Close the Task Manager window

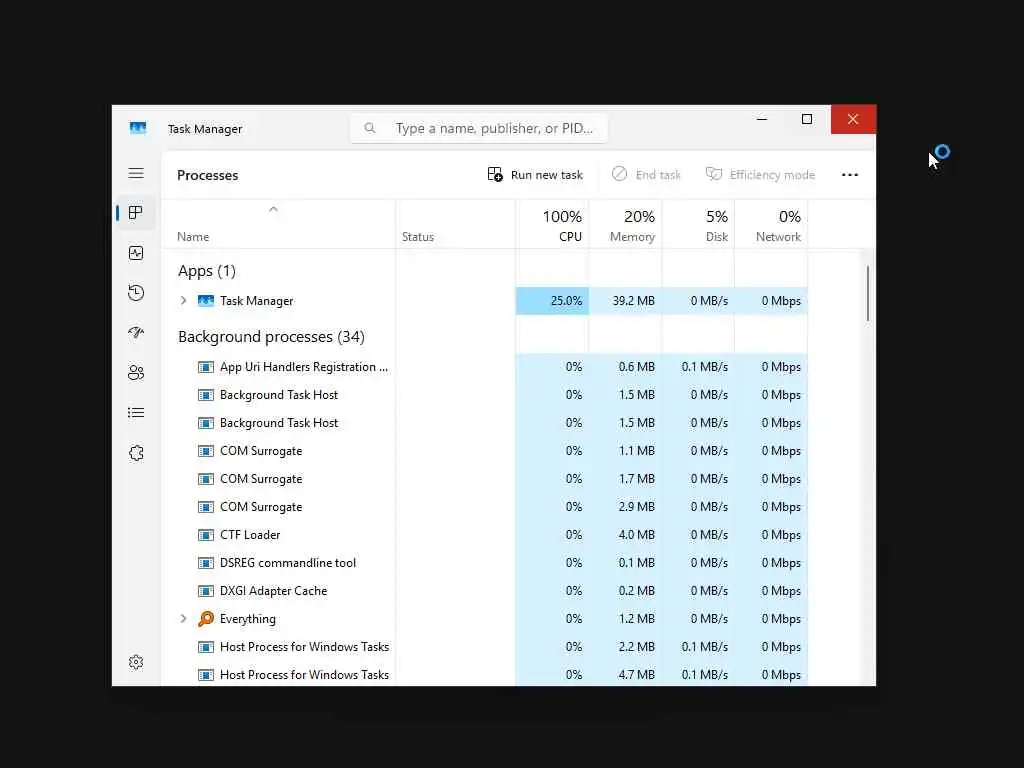click(853, 119)
